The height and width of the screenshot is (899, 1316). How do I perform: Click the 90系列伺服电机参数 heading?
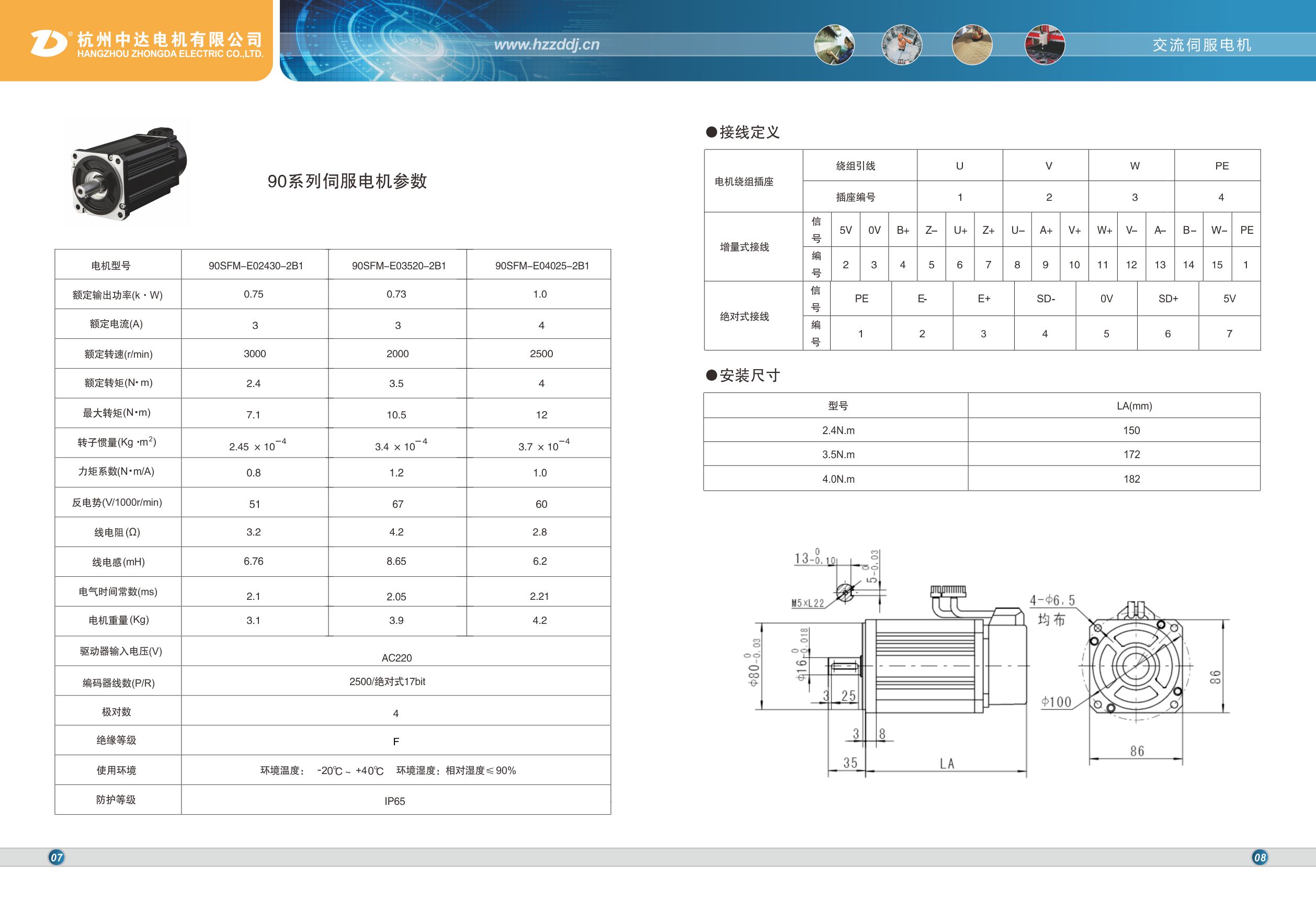click(x=347, y=180)
